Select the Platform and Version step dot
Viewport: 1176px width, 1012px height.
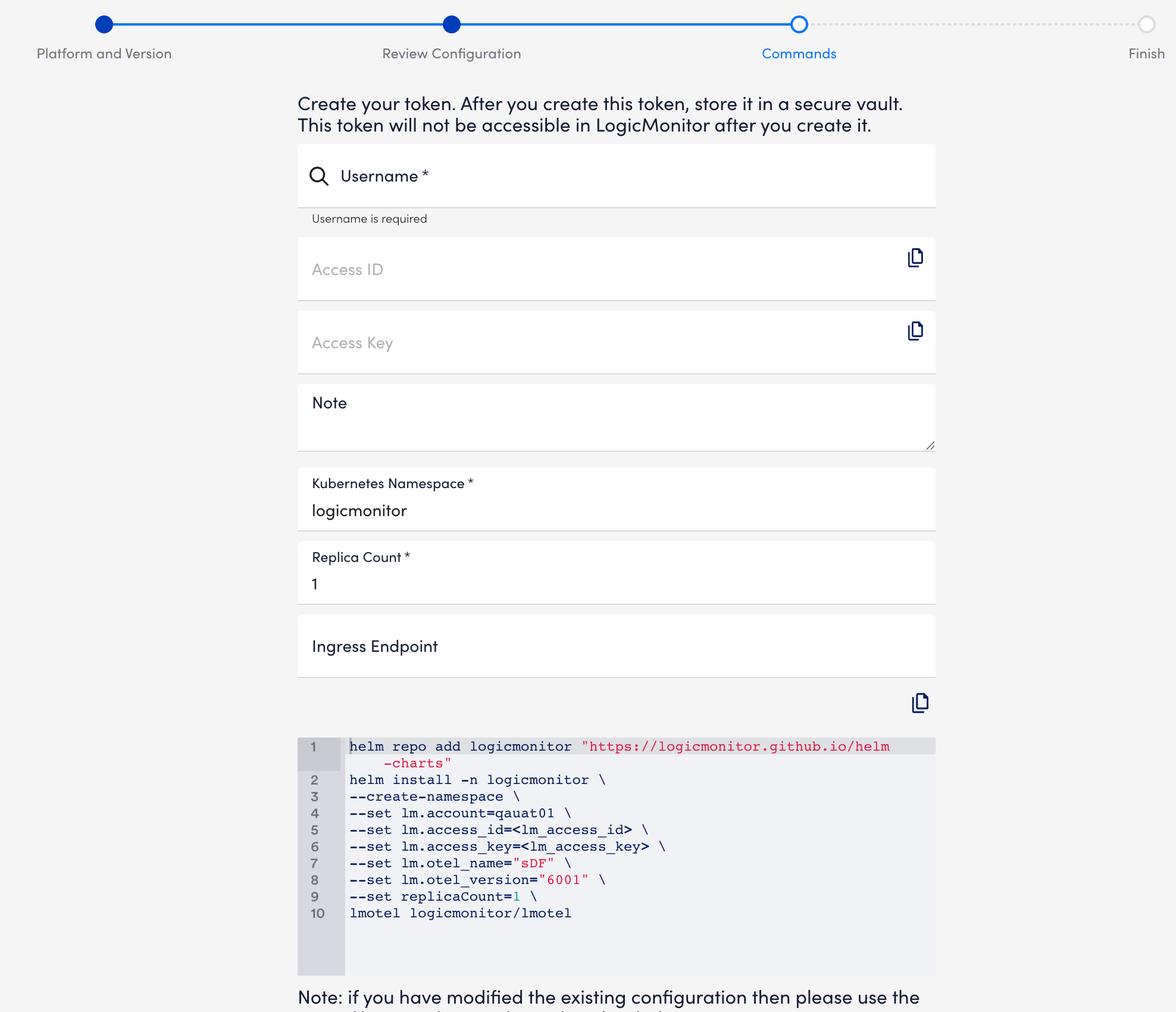pyautogui.click(x=104, y=25)
